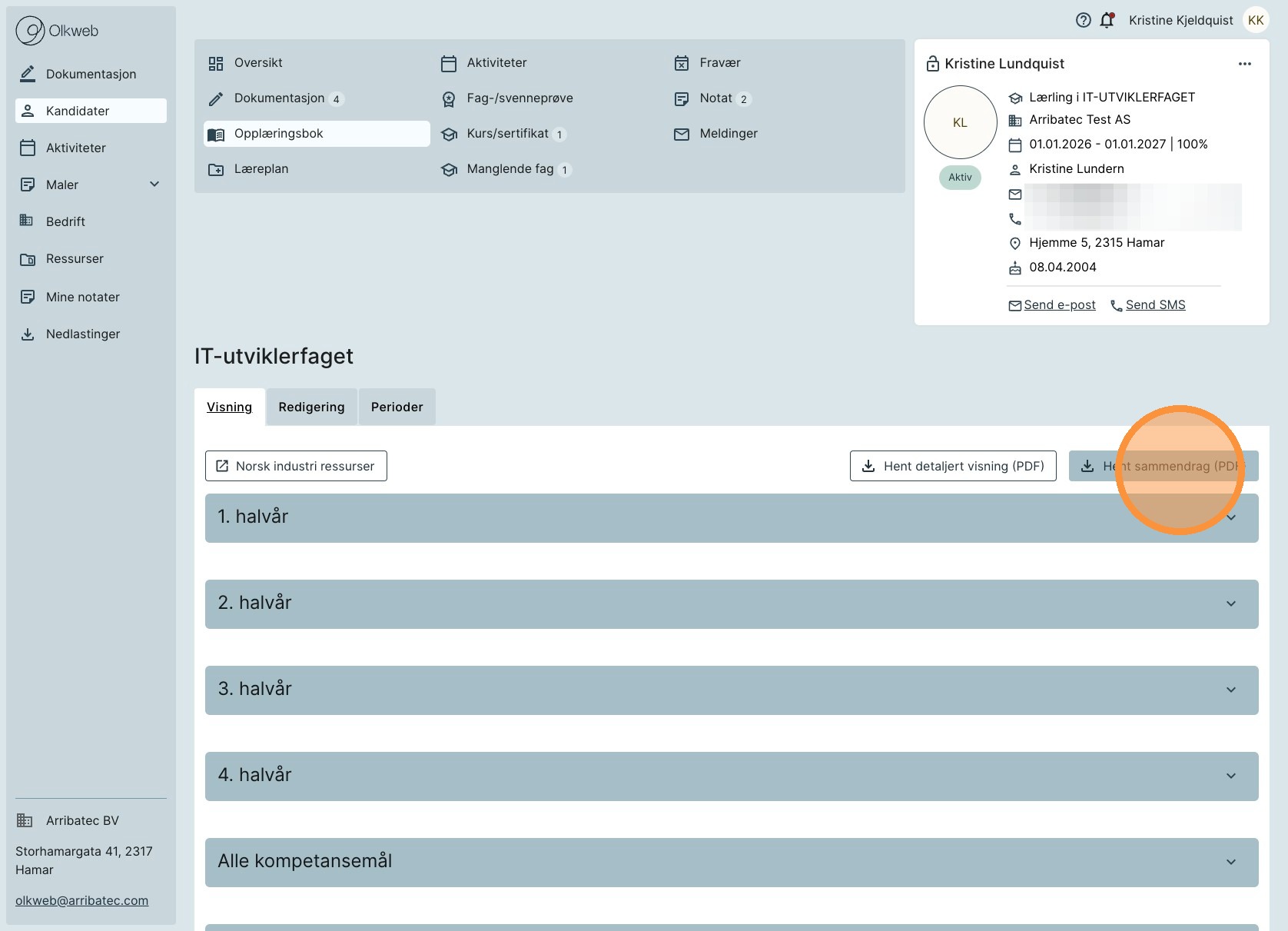The height and width of the screenshot is (931, 1288).
Task: Click Hent detaljert visning (PDF) button
Action: [953, 466]
